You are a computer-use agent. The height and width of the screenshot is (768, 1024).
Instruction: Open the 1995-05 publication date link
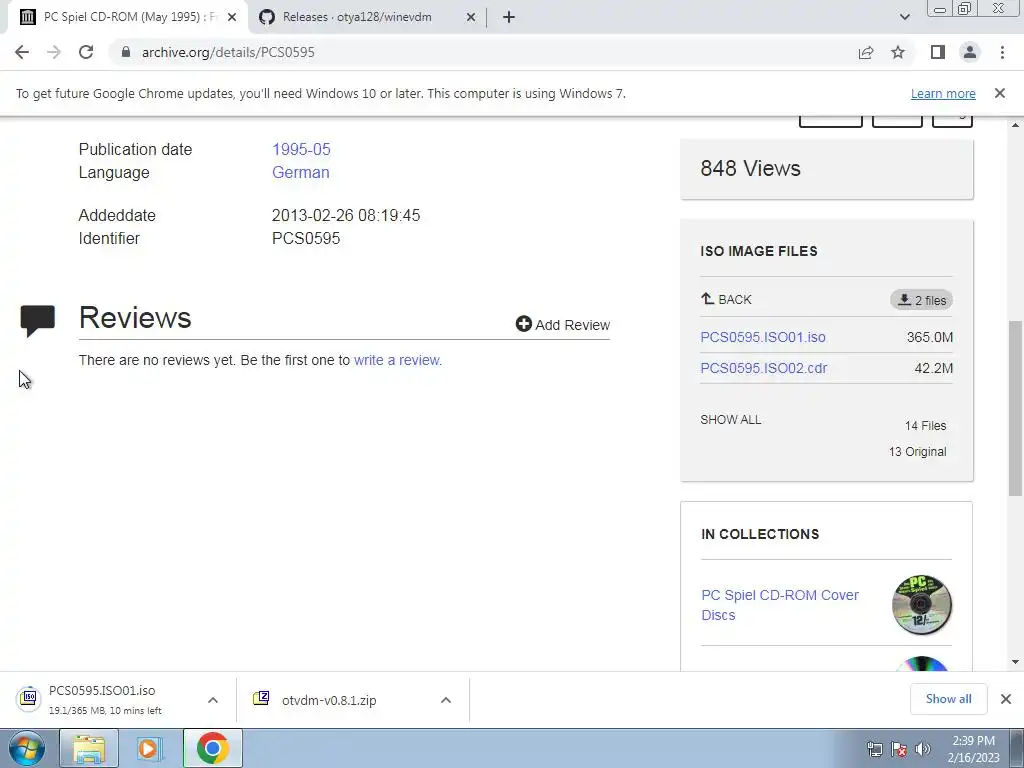coord(301,149)
